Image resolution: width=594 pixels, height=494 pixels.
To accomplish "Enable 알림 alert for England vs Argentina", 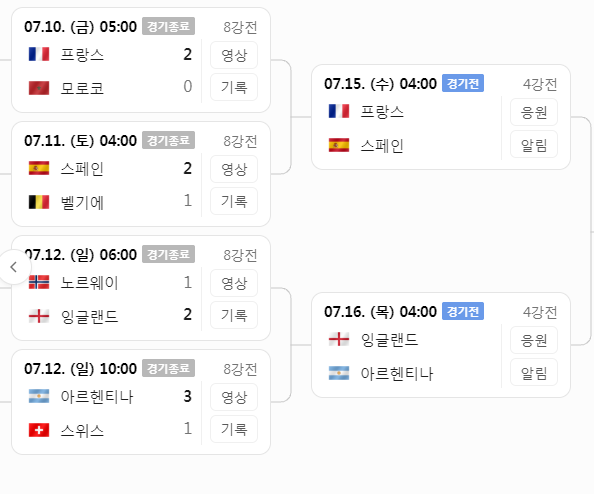I will click(x=534, y=372).
